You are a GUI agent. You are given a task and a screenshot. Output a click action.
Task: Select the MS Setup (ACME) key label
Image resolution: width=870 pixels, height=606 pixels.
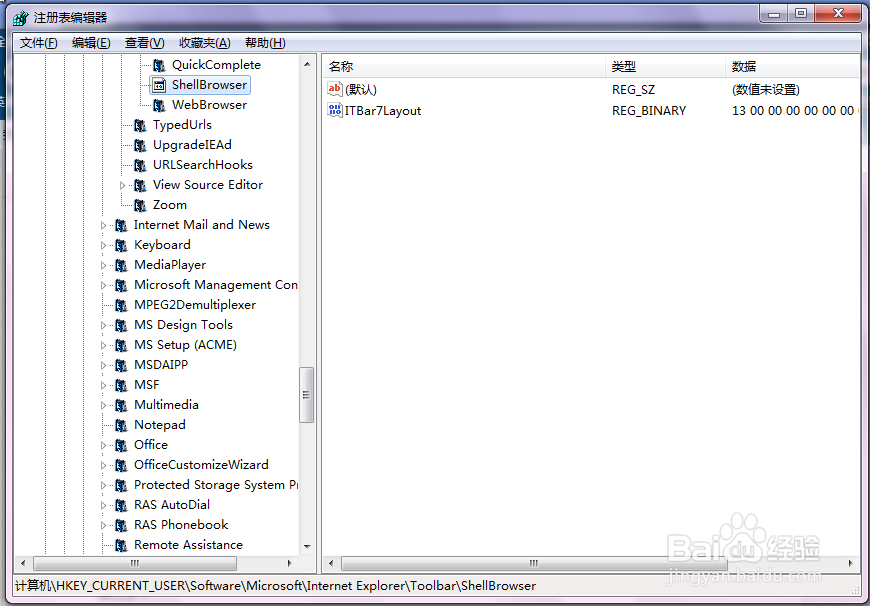click(185, 345)
